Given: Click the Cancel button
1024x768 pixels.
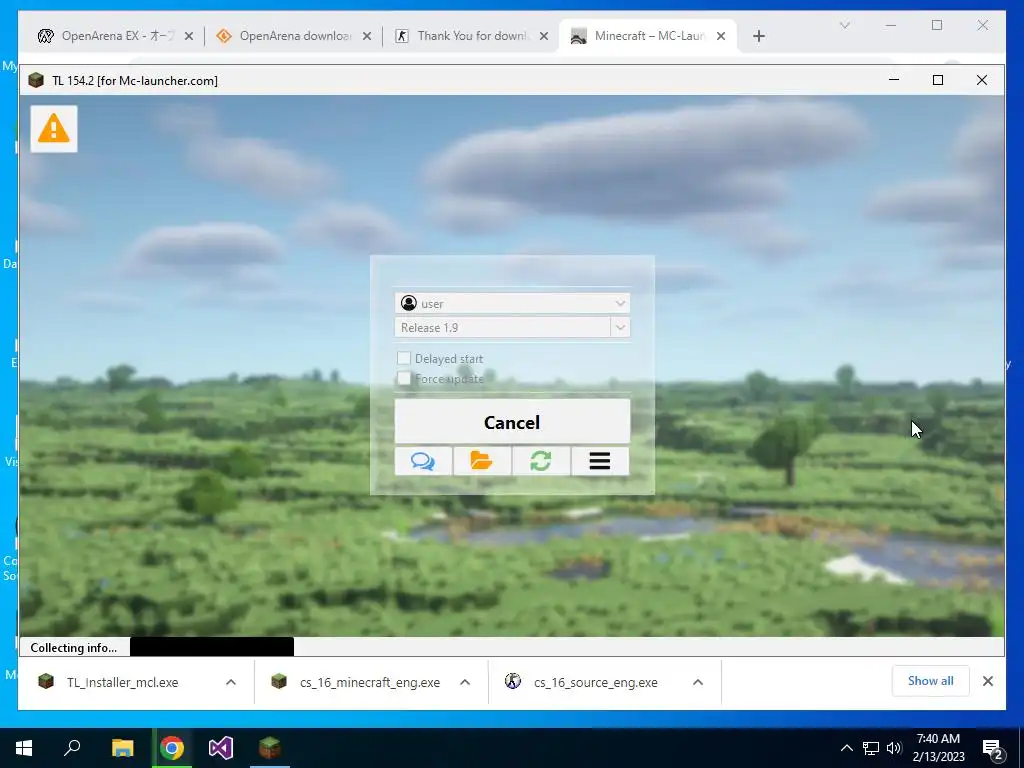Looking at the screenshot, I should point(512,422).
